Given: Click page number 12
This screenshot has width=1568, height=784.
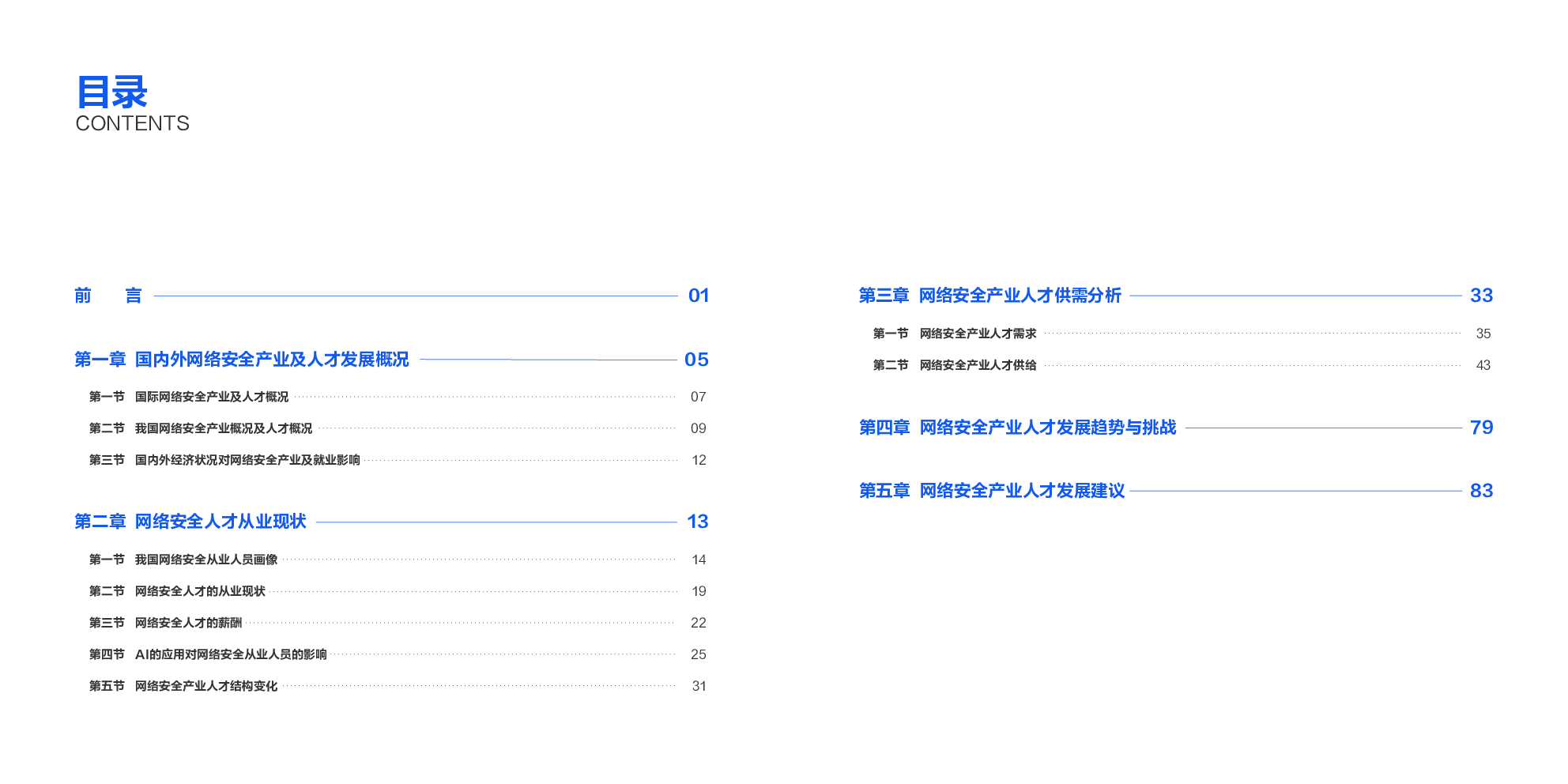Looking at the screenshot, I should click(699, 460).
